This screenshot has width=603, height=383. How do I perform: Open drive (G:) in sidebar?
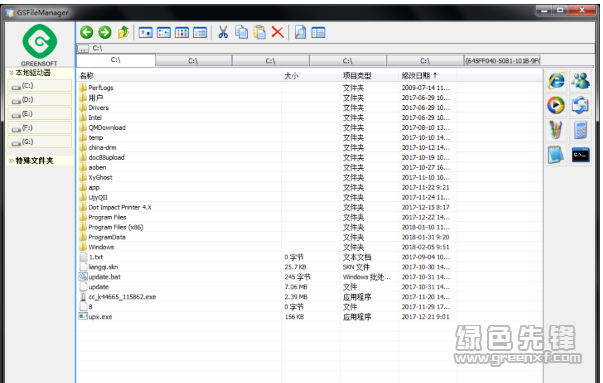point(40,142)
